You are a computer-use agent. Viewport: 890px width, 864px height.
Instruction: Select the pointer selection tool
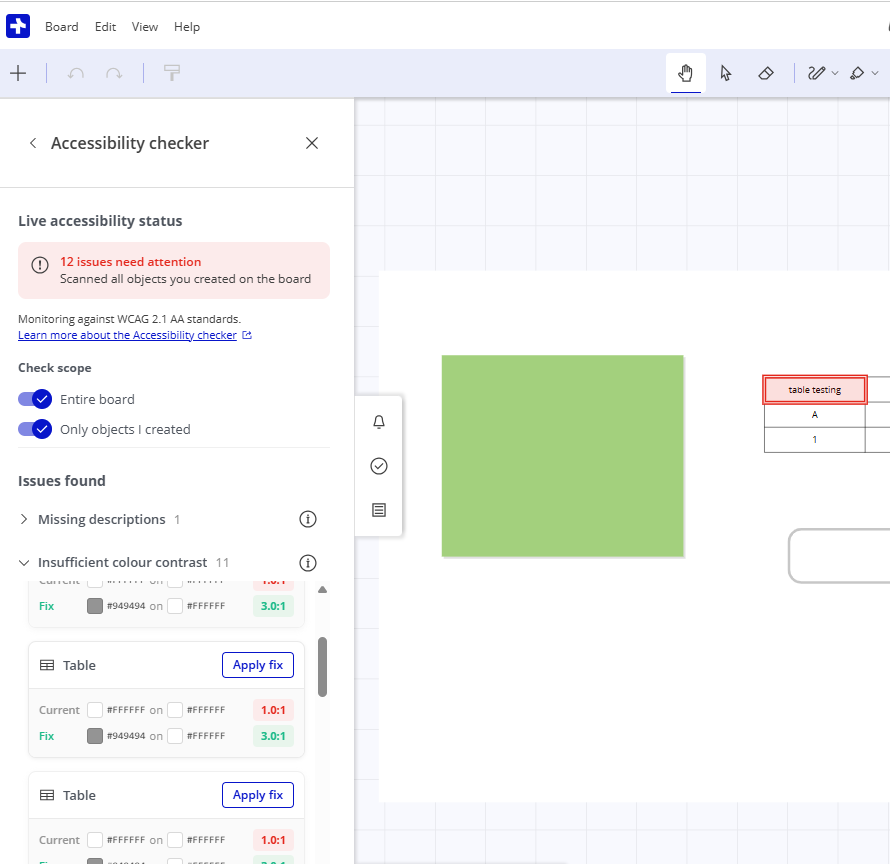point(725,73)
